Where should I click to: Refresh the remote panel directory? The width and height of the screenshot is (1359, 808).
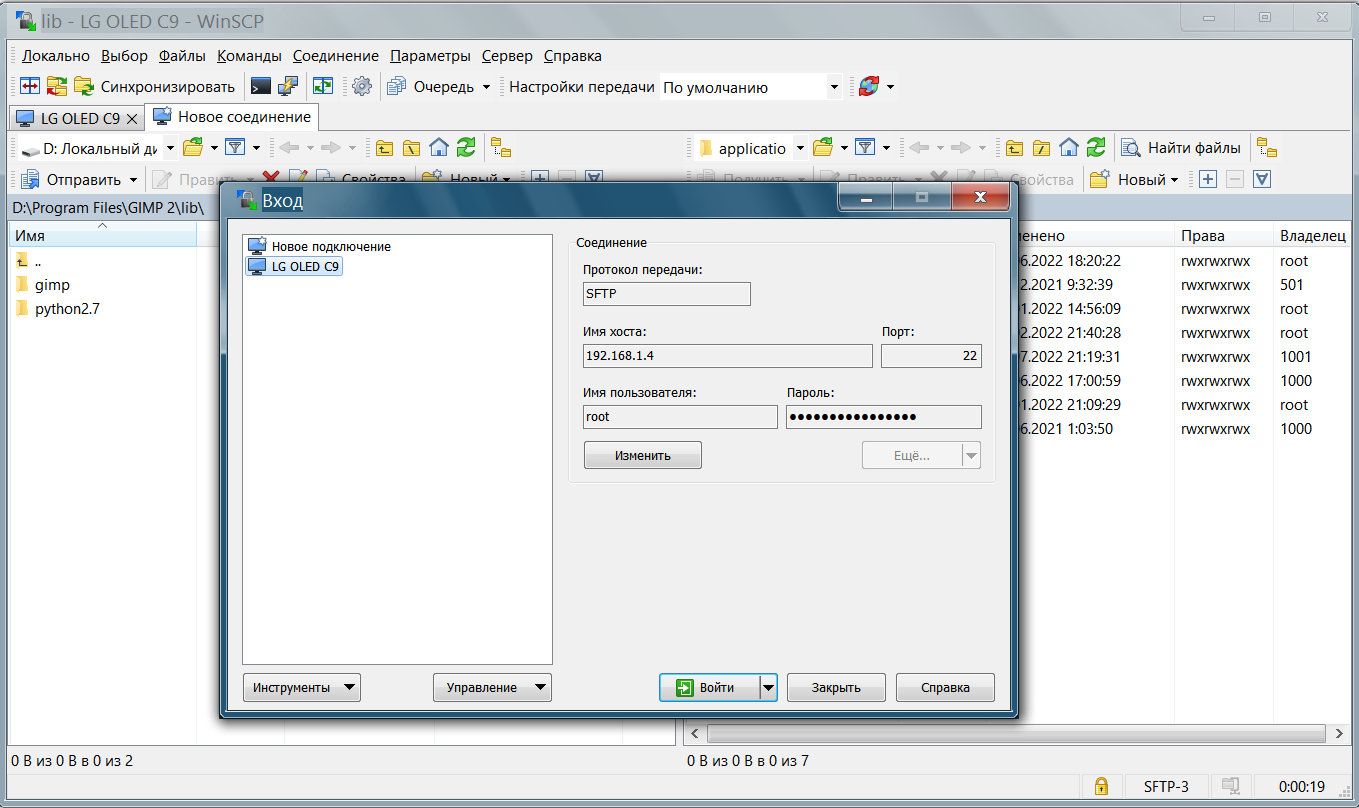tap(1096, 148)
